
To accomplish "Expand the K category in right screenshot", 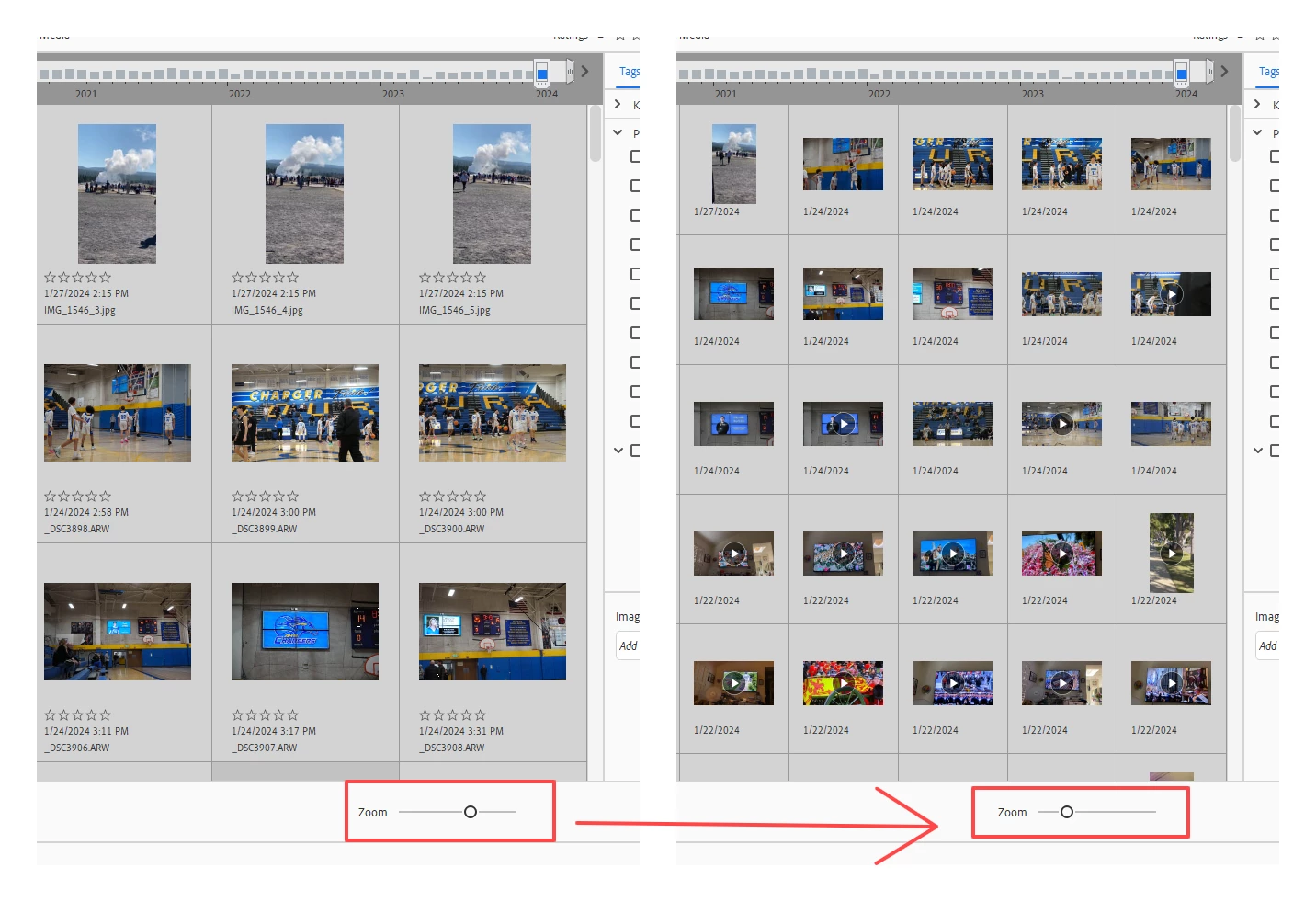I will click(1257, 104).
